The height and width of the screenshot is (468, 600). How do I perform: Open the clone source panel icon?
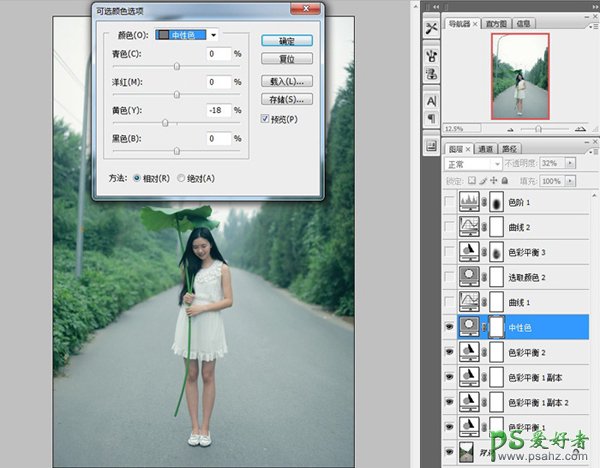point(431,73)
